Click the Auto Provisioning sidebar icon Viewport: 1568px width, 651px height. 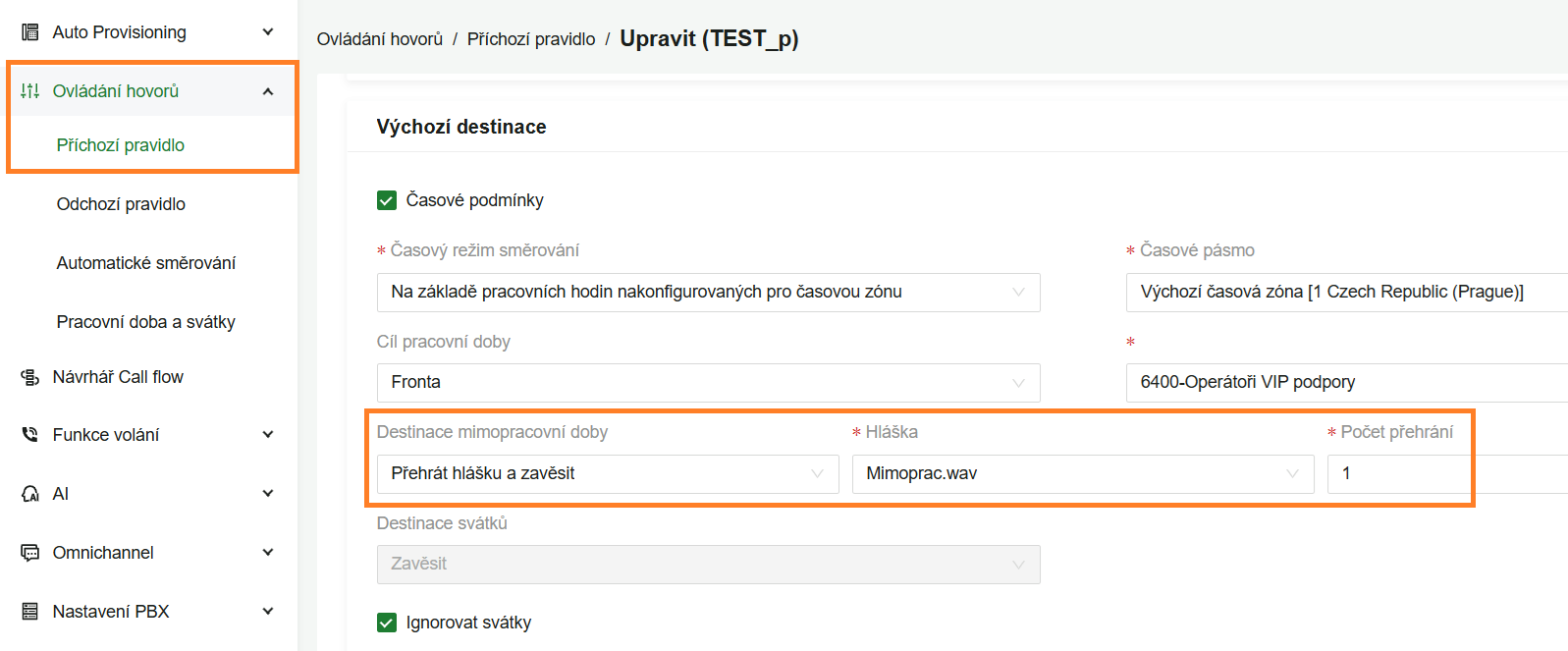30,32
